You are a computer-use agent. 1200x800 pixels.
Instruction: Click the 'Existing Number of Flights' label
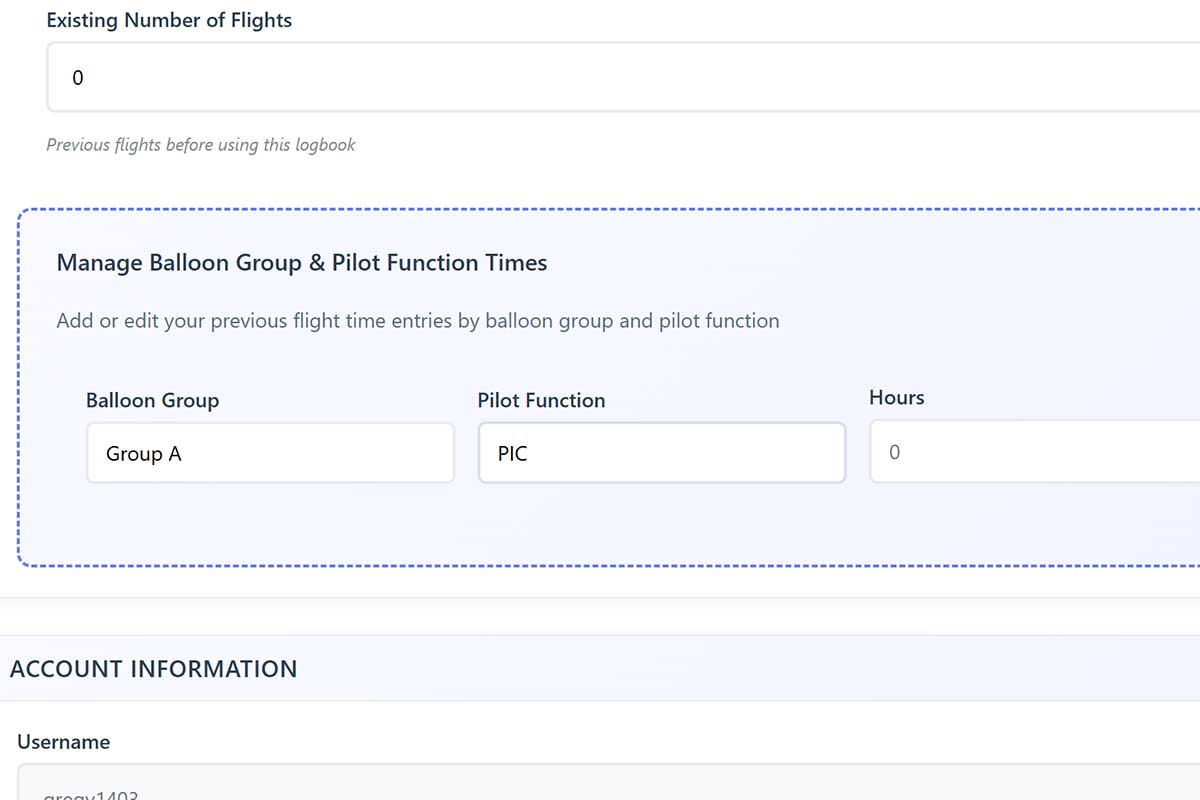[x=169, y=20]
